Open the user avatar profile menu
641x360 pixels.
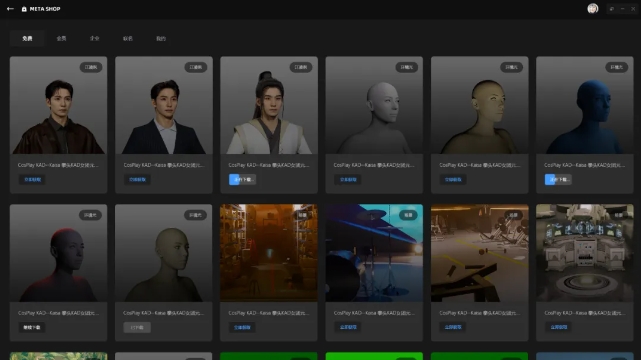[x=593, y=9]
